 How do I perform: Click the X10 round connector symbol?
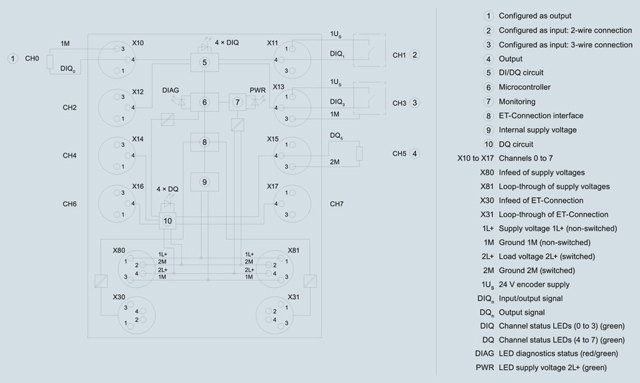[x=117, y=60]
